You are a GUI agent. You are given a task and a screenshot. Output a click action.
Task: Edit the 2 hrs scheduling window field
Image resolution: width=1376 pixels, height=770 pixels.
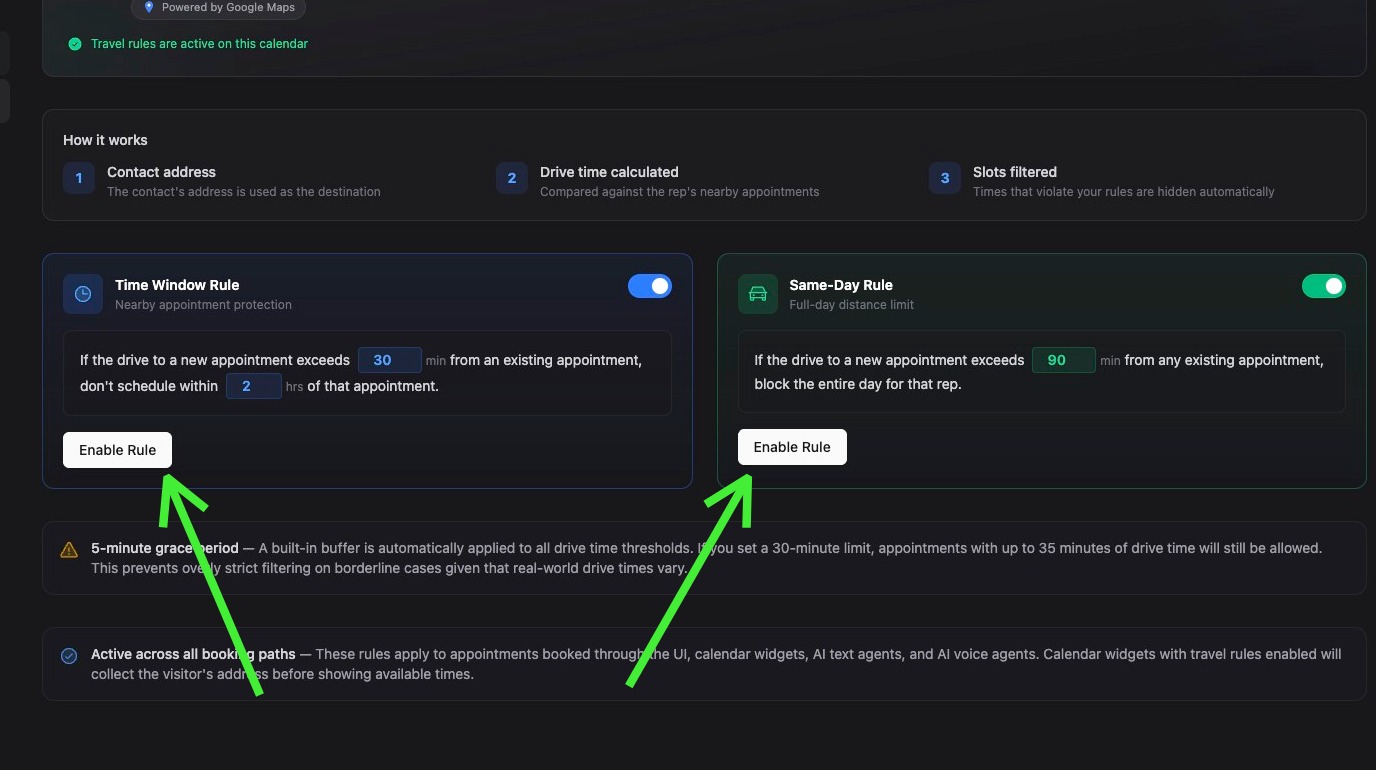[x=253, y=386]
